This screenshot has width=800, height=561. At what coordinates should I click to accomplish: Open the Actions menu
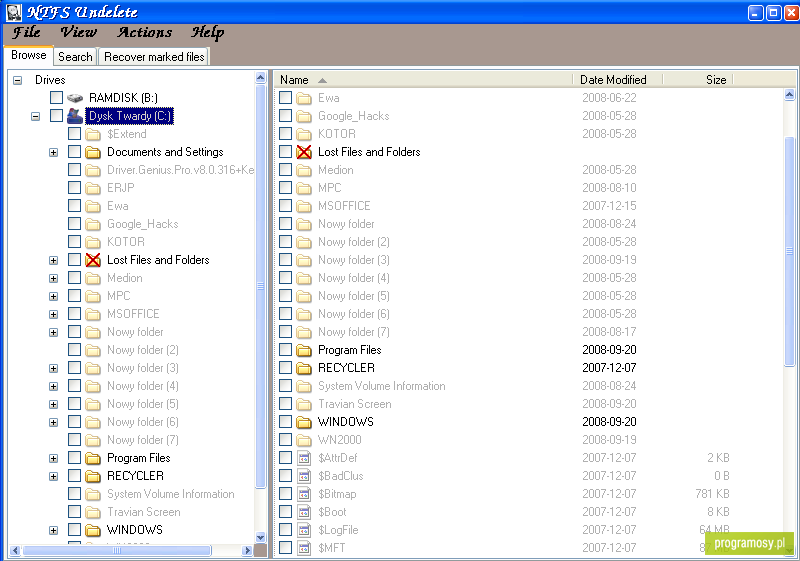click(x=145, y=32)
